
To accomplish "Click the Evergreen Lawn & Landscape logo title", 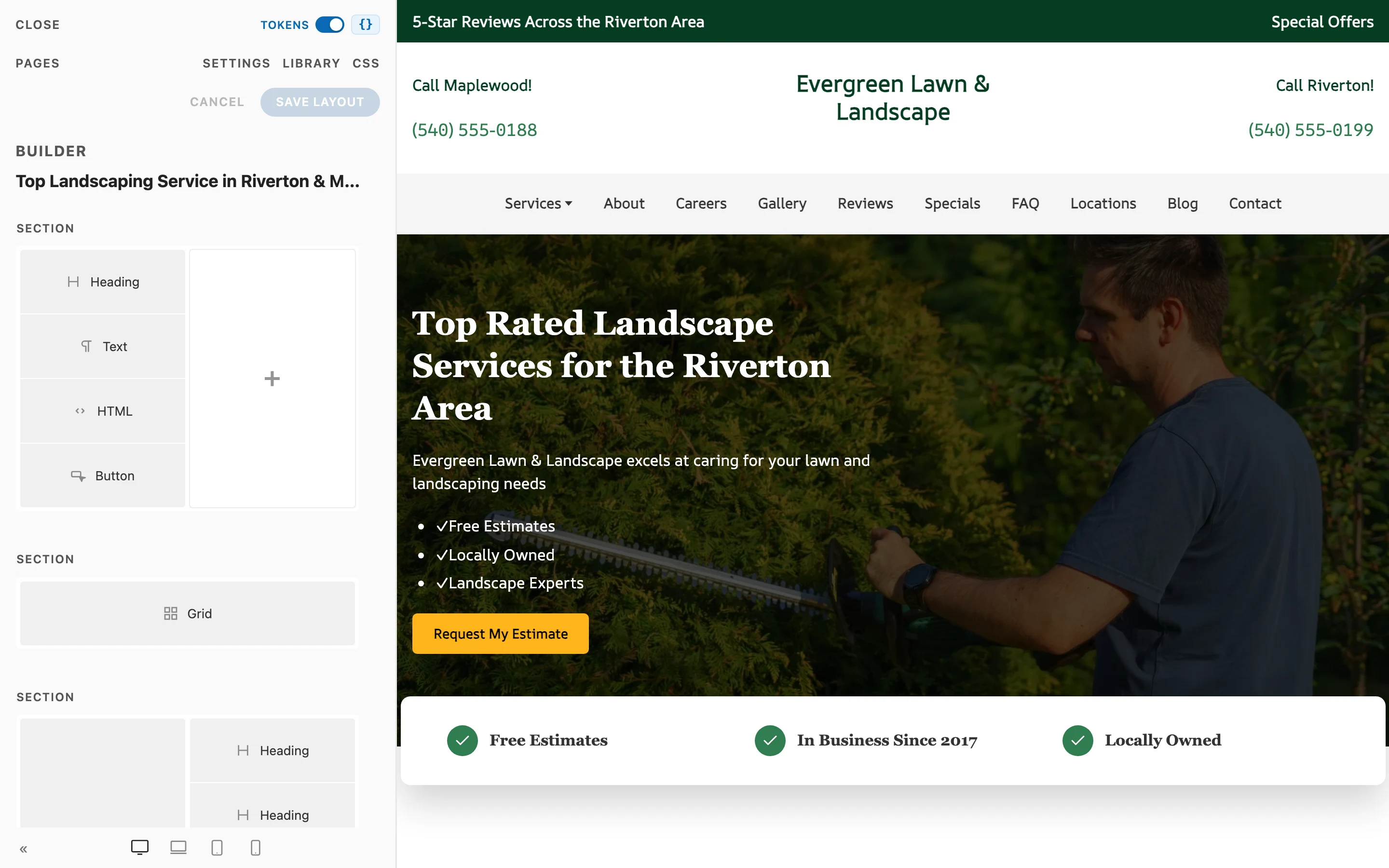I will [893, 97].
